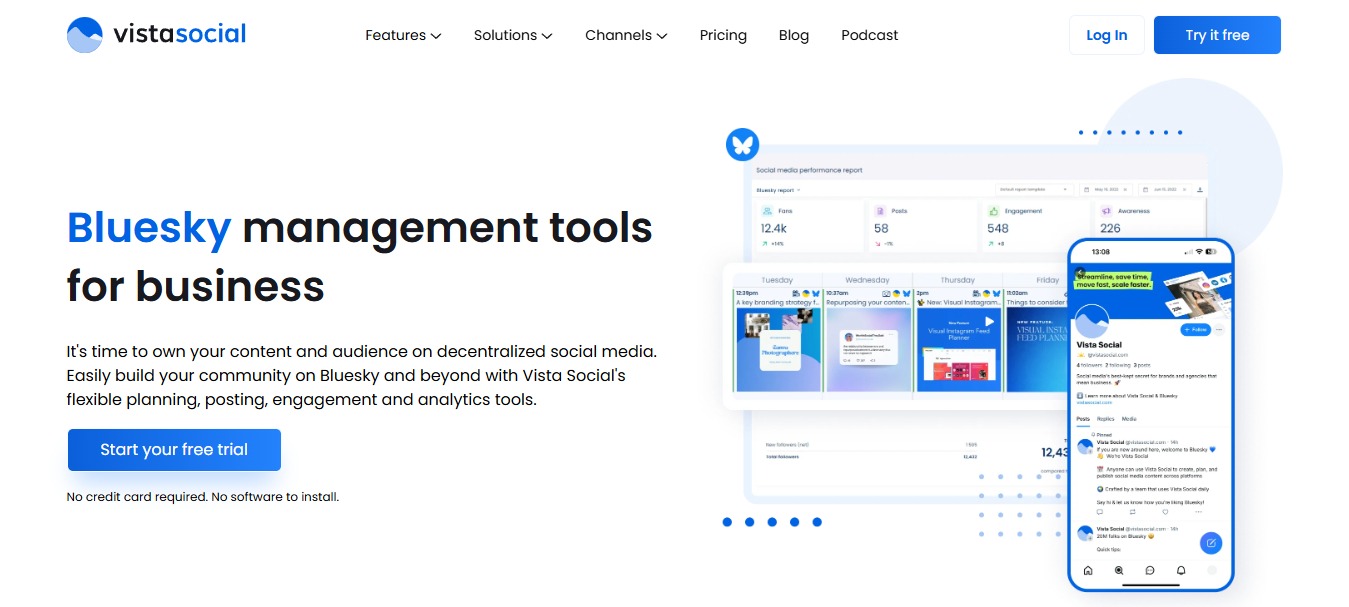The height and width of the screenshot is (607, 1349).
Task: Tap the home icon in phone navigation
Action: point(1087,570)
